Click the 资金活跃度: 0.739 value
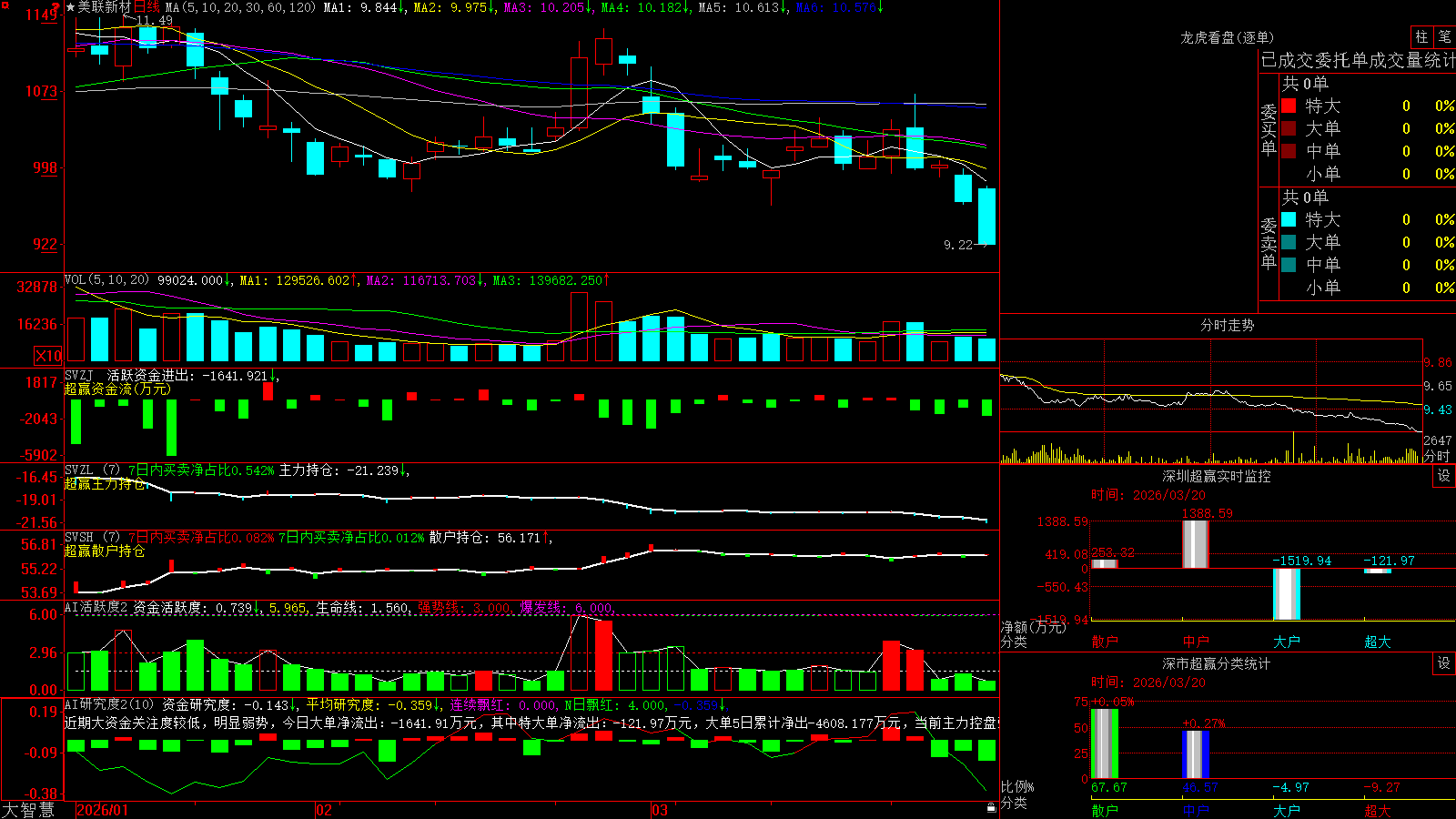1456x819 pixels. [x=196, y=608]
